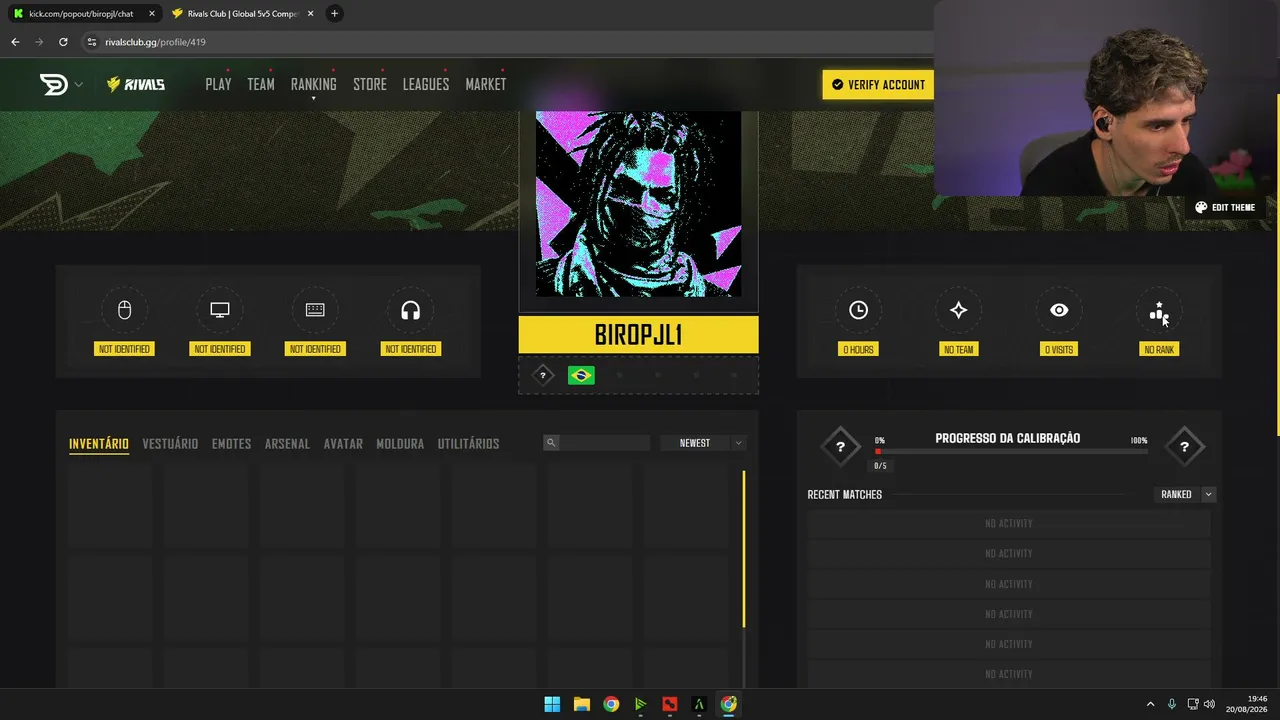Click the 0 Visits label

click(x=1059, y=349)
